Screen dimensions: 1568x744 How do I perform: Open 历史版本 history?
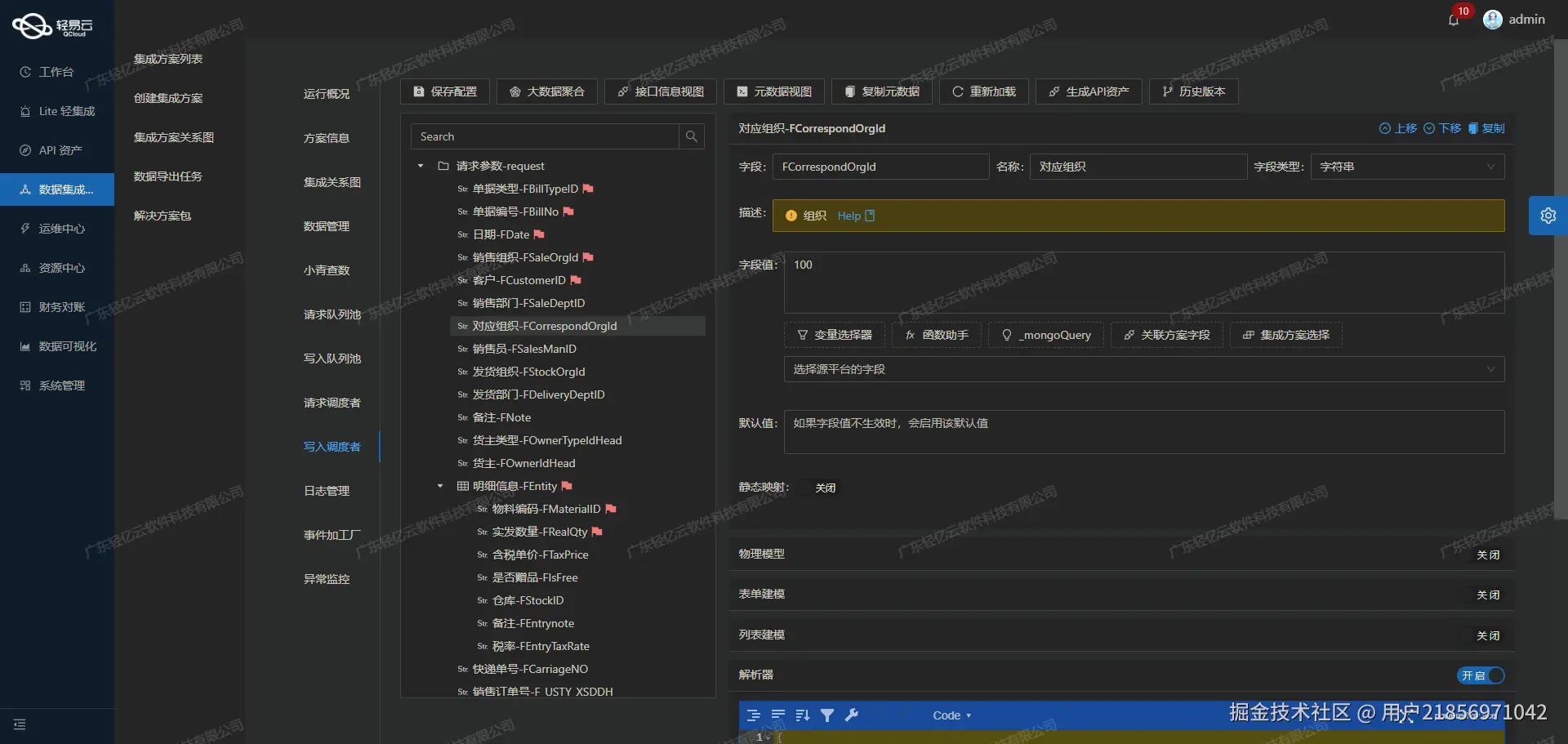click(x=1194, y=91)
